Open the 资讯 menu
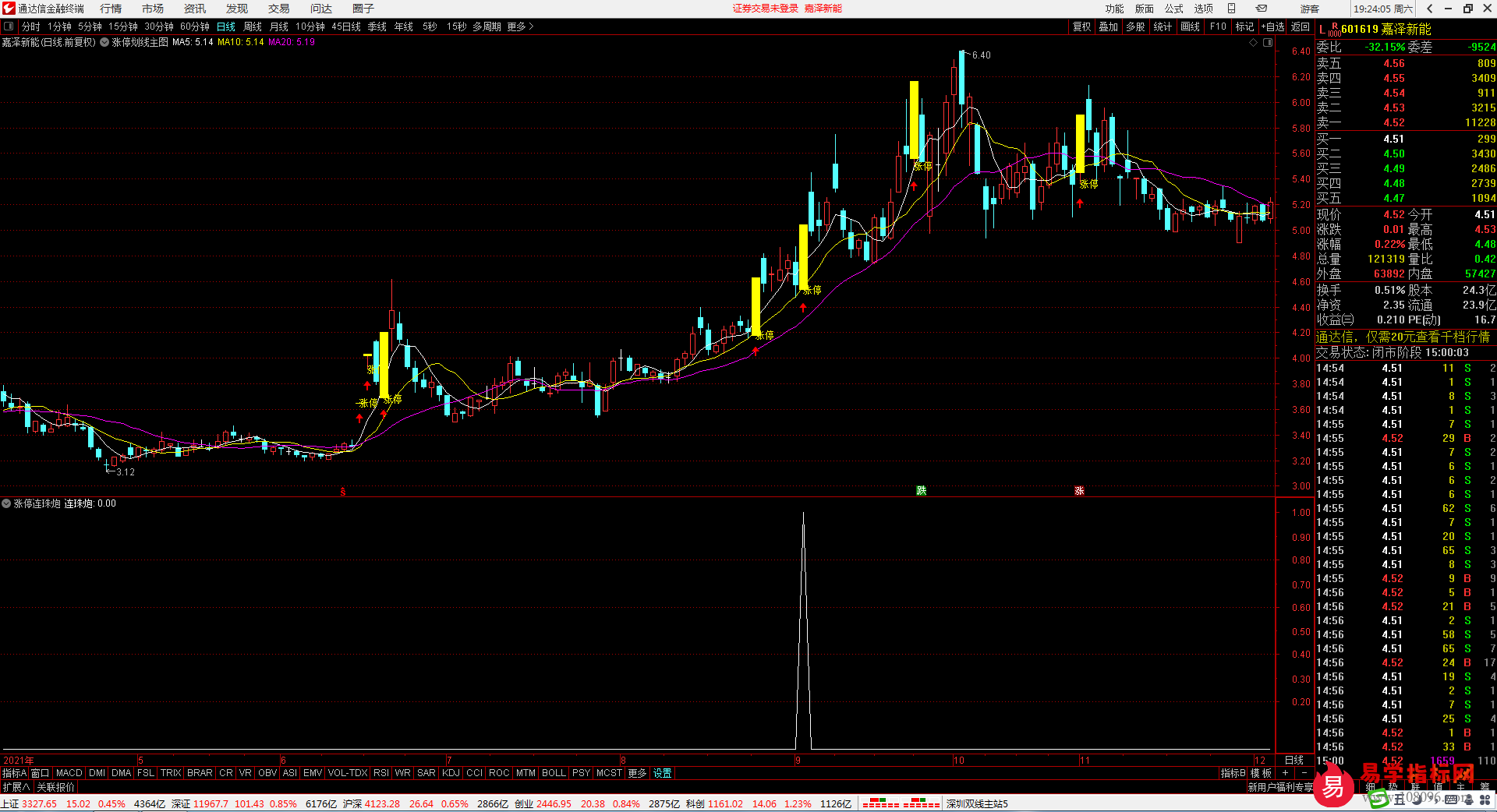Image resolution: width=1497 pixels, height=812 pixels. 195,9
